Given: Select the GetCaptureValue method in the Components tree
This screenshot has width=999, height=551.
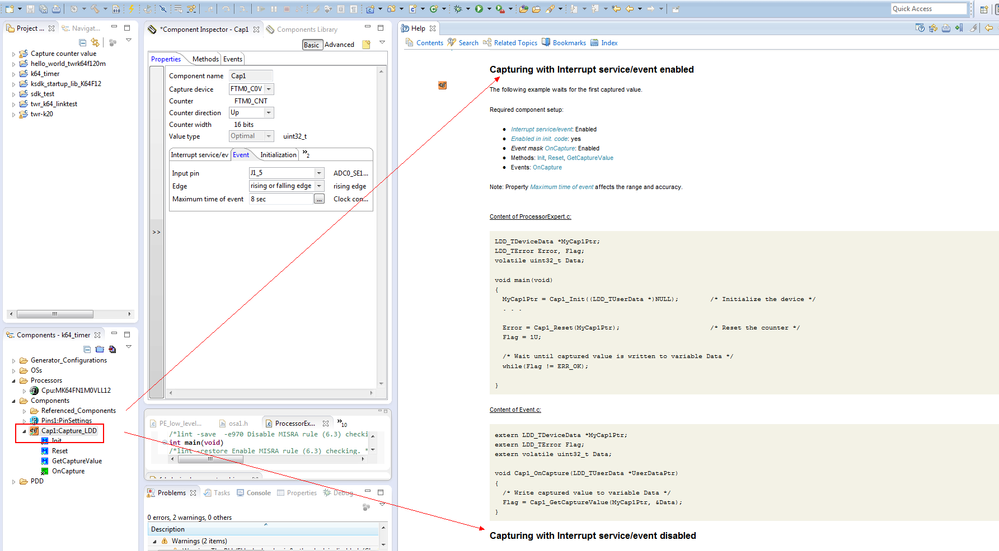Looking at the screenshot, I should 76,461.
